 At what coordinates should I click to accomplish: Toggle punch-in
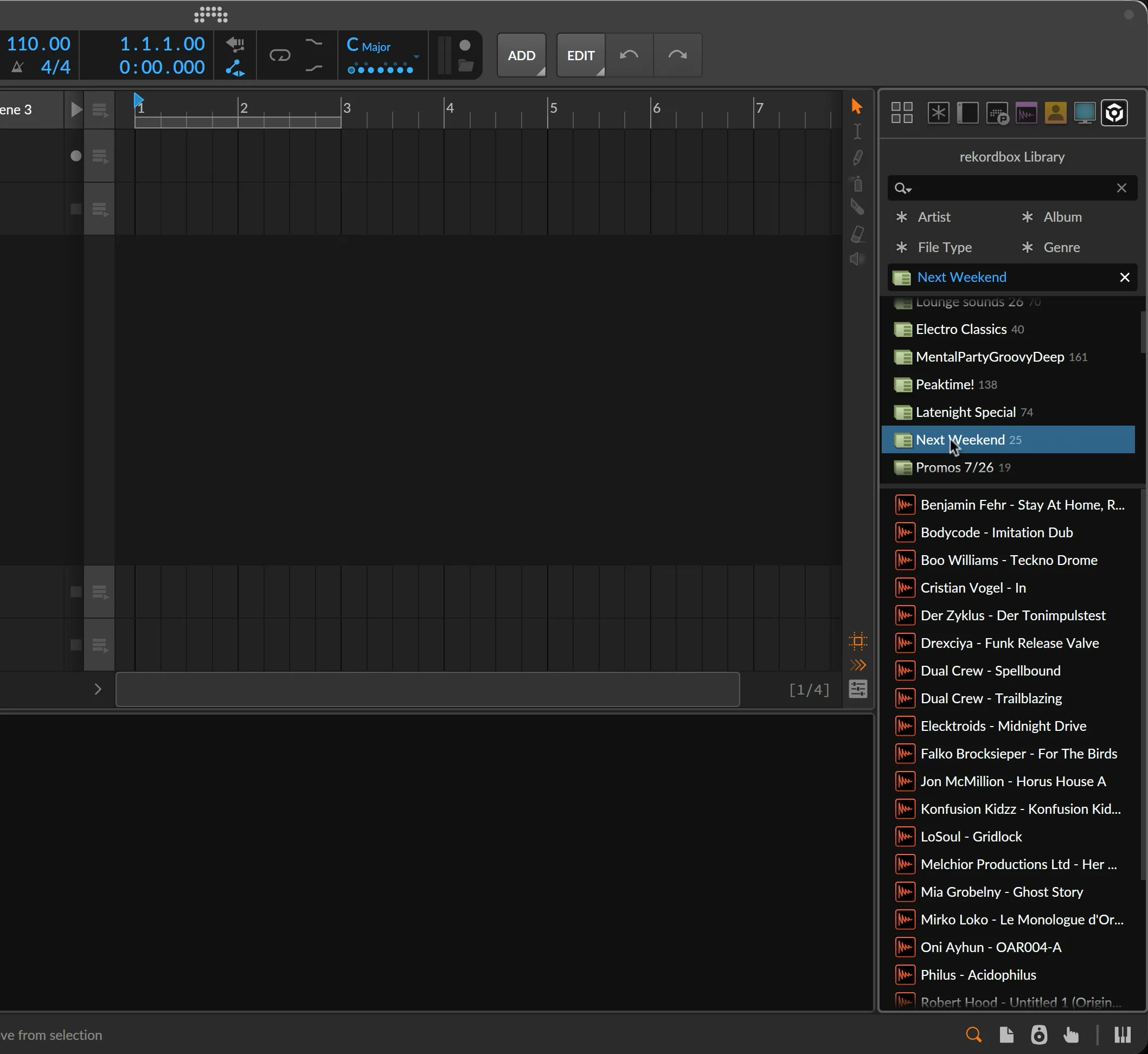coord(314,43)
